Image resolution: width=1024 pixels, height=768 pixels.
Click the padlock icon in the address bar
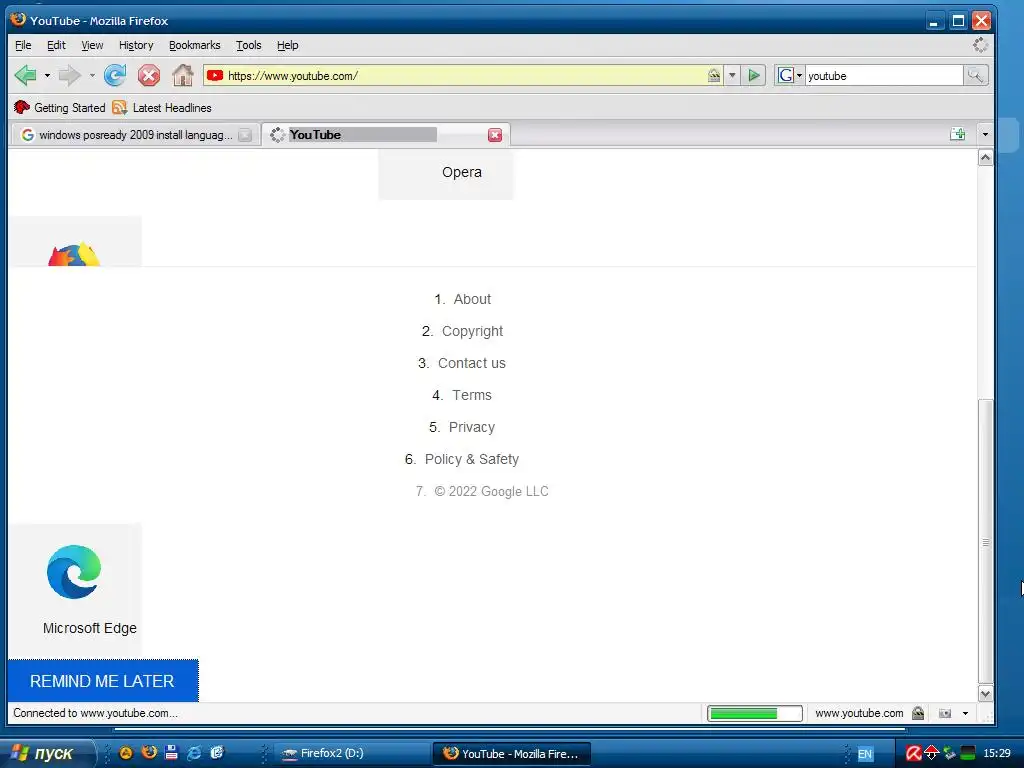point(714,76)
